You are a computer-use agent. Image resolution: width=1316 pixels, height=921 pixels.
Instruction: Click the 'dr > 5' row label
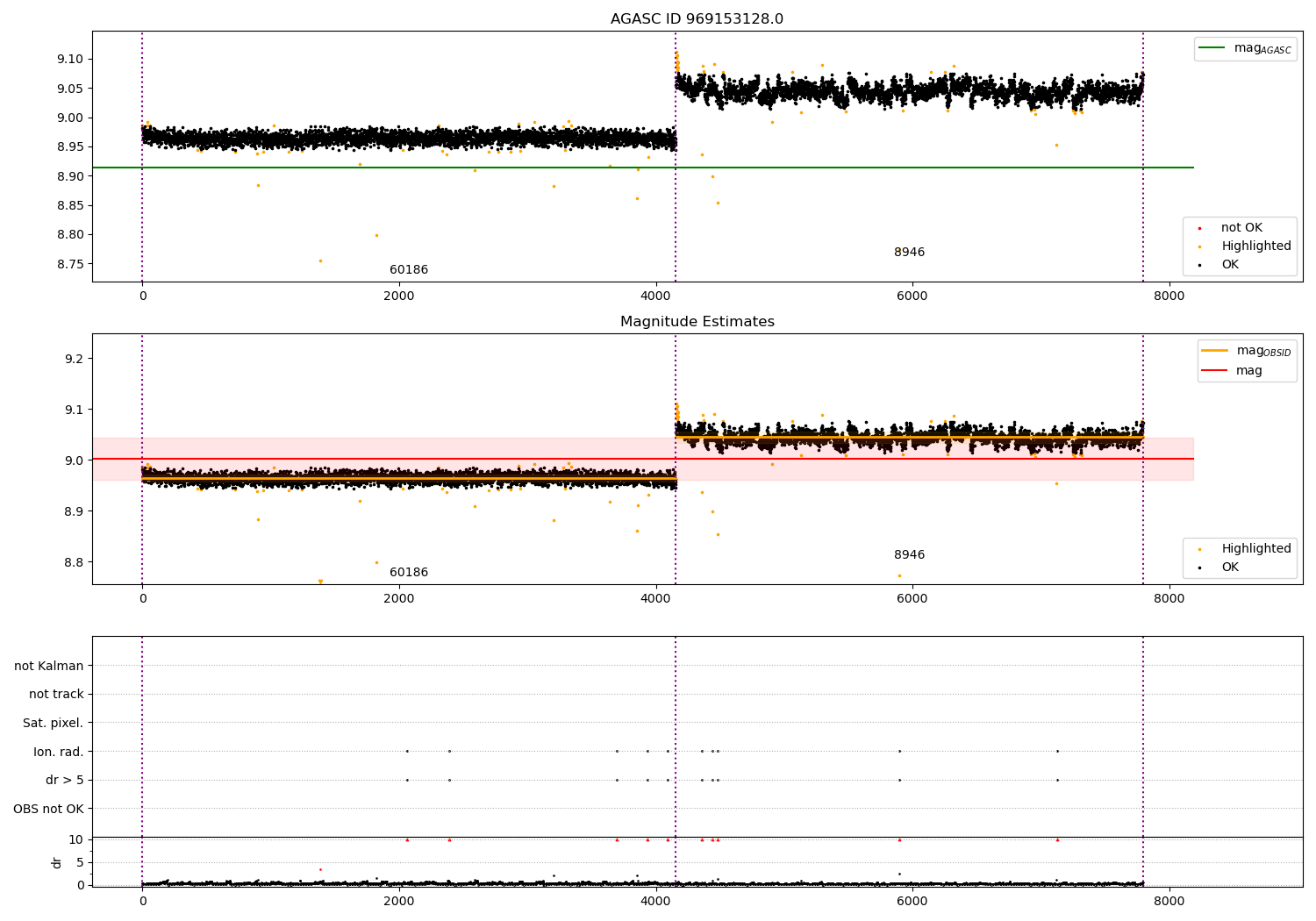65,780
